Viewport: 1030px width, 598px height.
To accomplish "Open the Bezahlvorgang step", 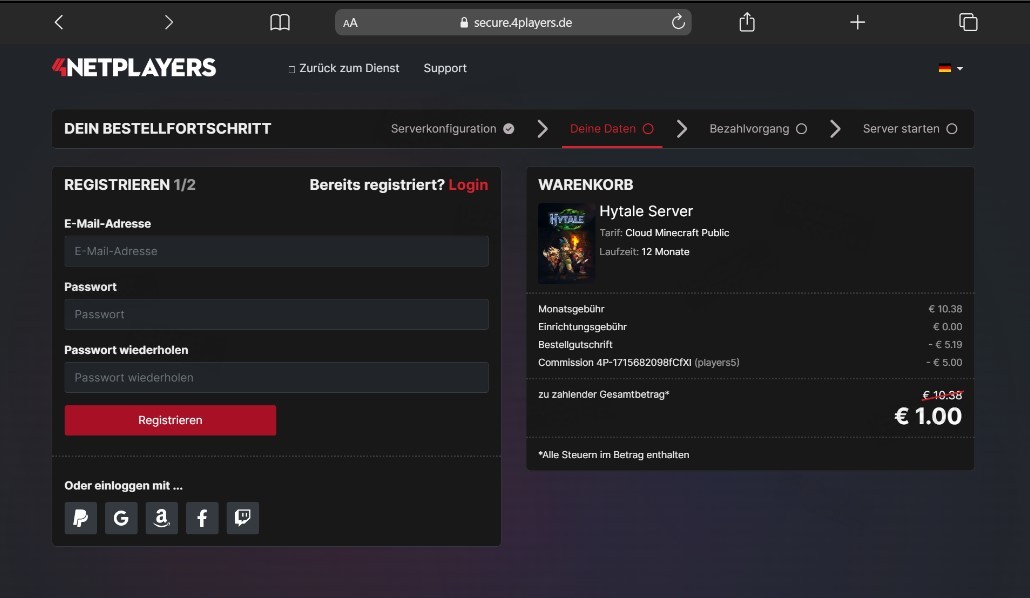I will [x=750, y=128].
